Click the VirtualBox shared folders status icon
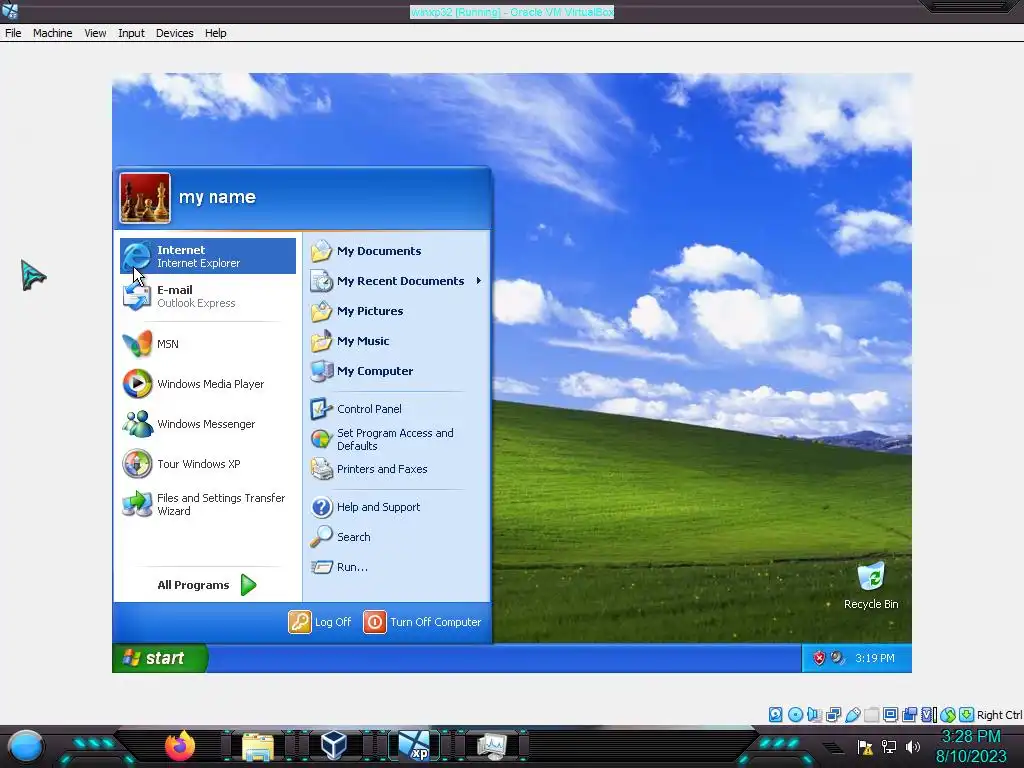Image resolution: width=1024 pixels, height=768 pixels. click(x=872, y=714)
